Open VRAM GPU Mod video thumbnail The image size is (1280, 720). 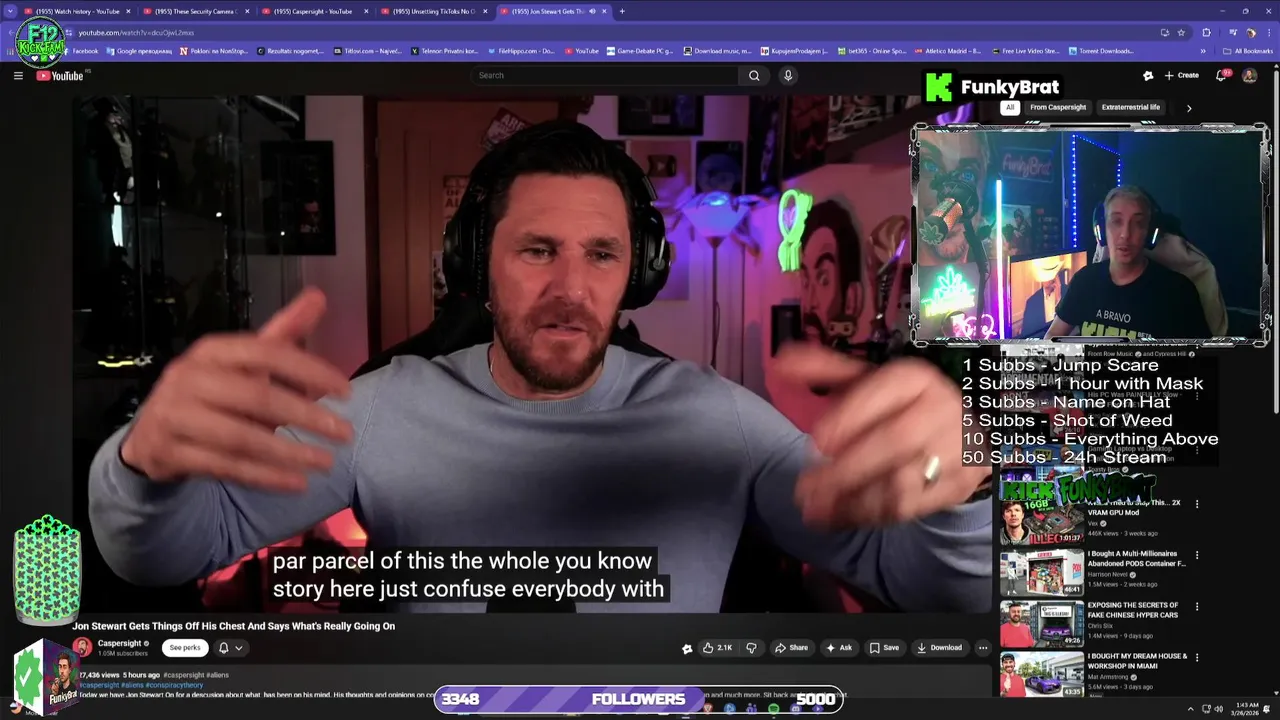click(x=1042, y=521)
